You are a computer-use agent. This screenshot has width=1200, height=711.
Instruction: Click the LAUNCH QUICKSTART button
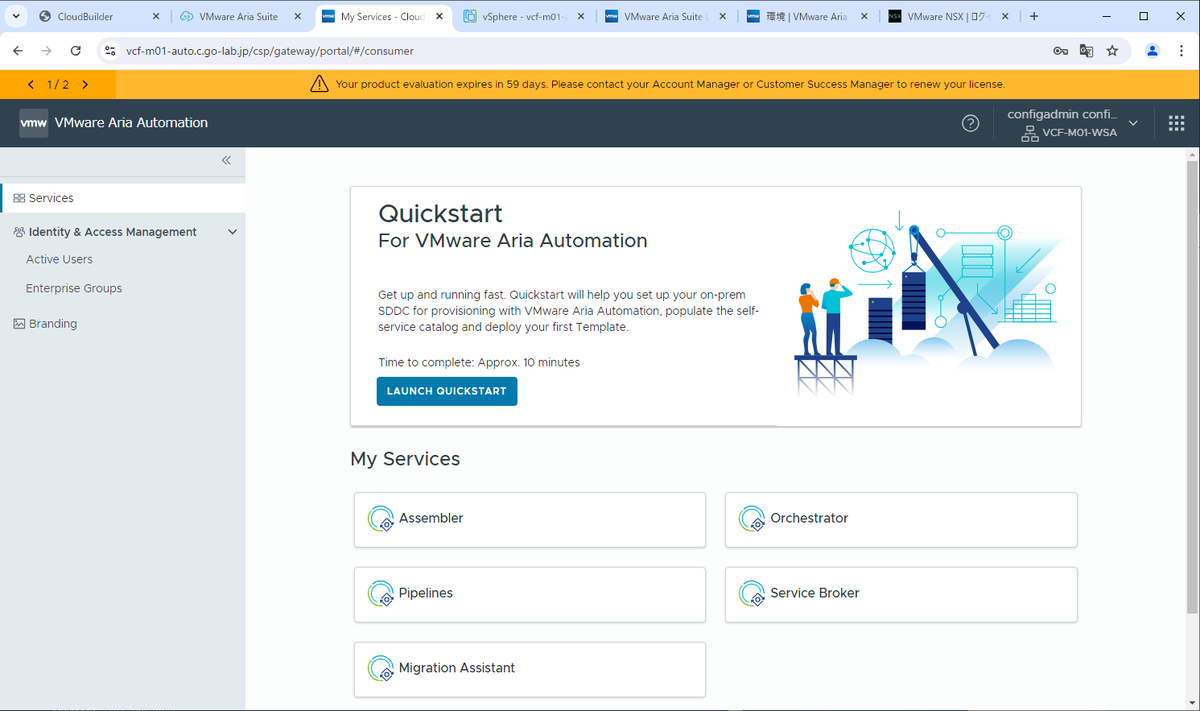point(447,391)
